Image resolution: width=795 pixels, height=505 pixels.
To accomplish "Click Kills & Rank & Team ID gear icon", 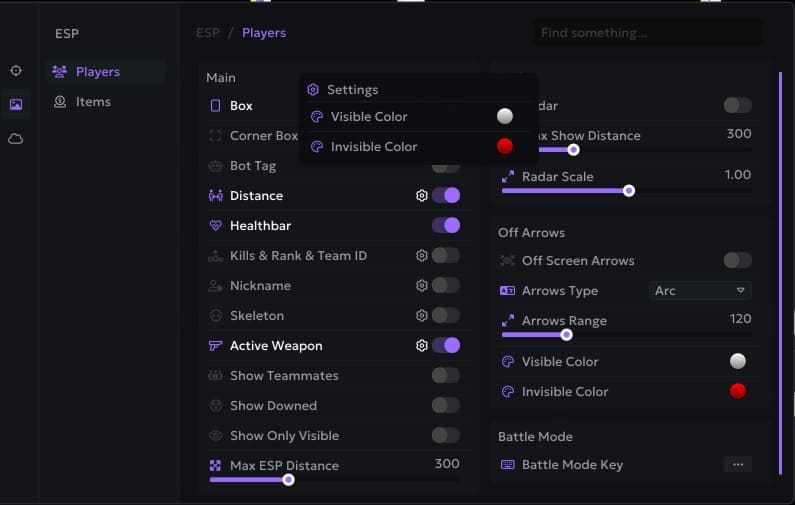I will (422, 256).
